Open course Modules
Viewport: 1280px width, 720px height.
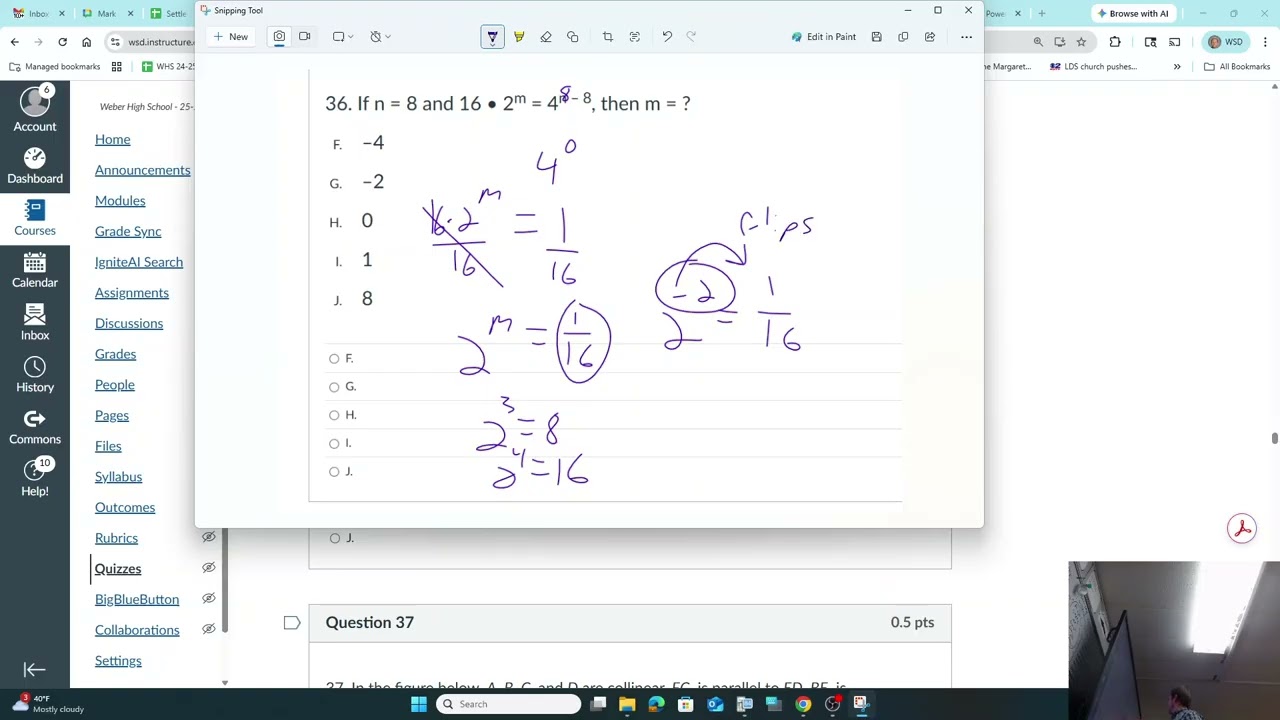point(120,201)
